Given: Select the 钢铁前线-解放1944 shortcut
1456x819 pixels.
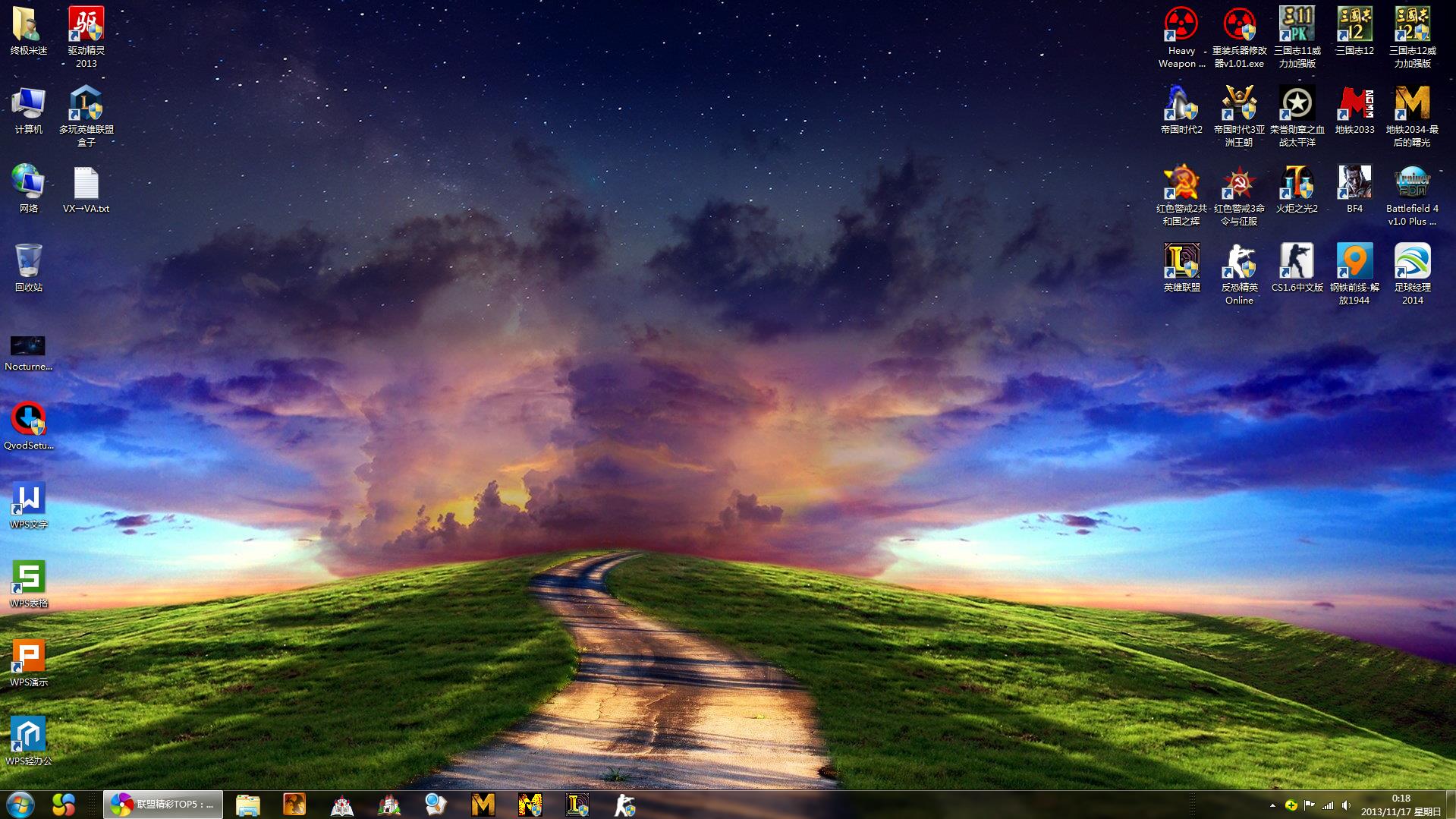Looking at the screenshot, I should pos(1354,274).
